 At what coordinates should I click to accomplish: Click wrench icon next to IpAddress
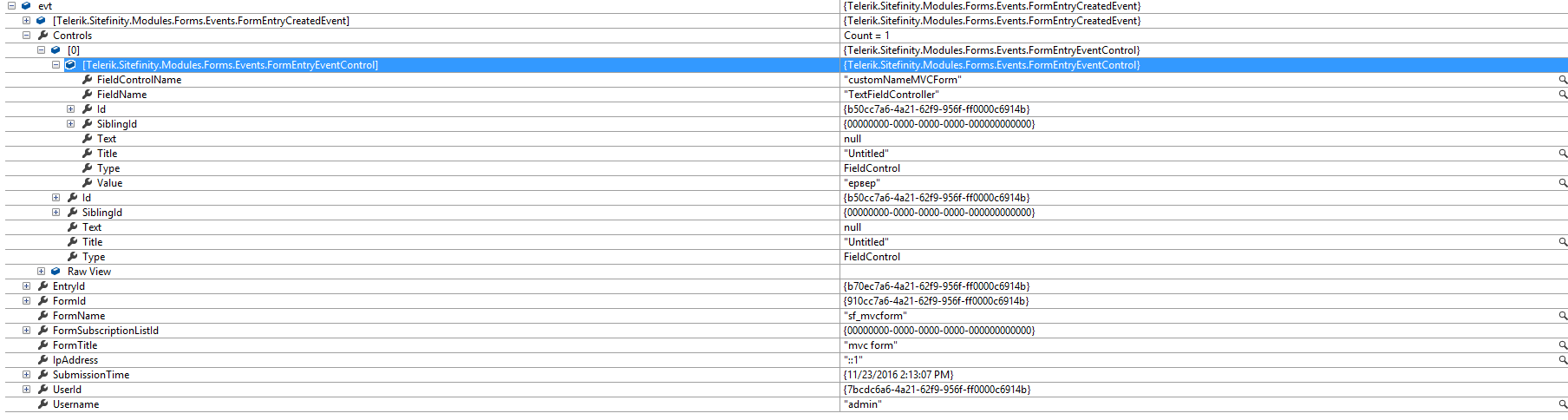pyautogui.click(x=42, y=360)
